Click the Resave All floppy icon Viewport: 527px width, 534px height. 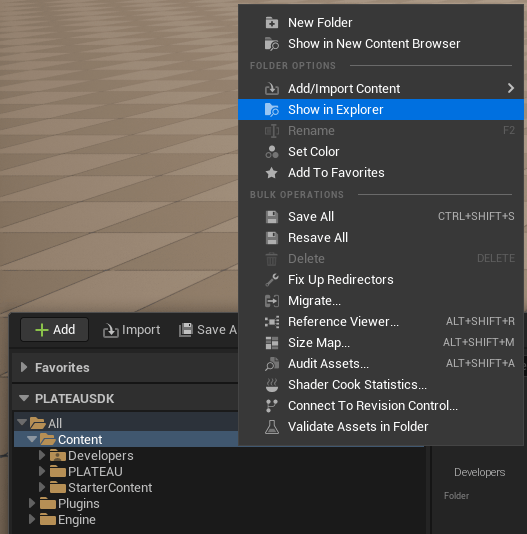point(272,238)
